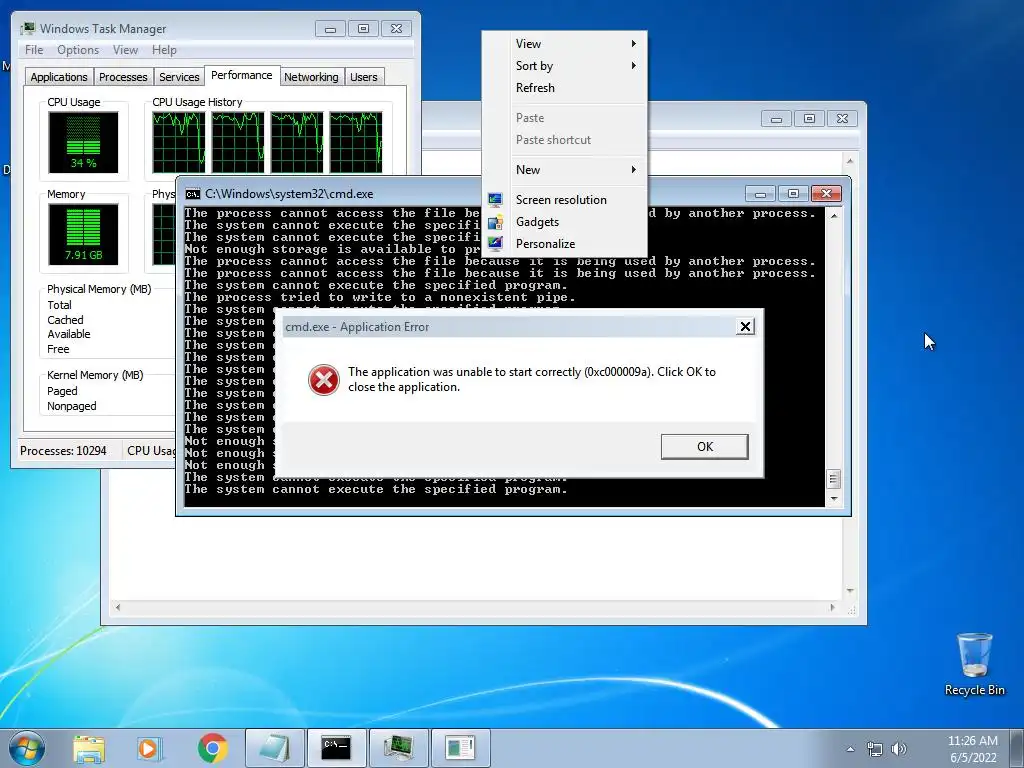
Task: Switch to the Task Manager taskbar button
Action: tap(398, 748)
